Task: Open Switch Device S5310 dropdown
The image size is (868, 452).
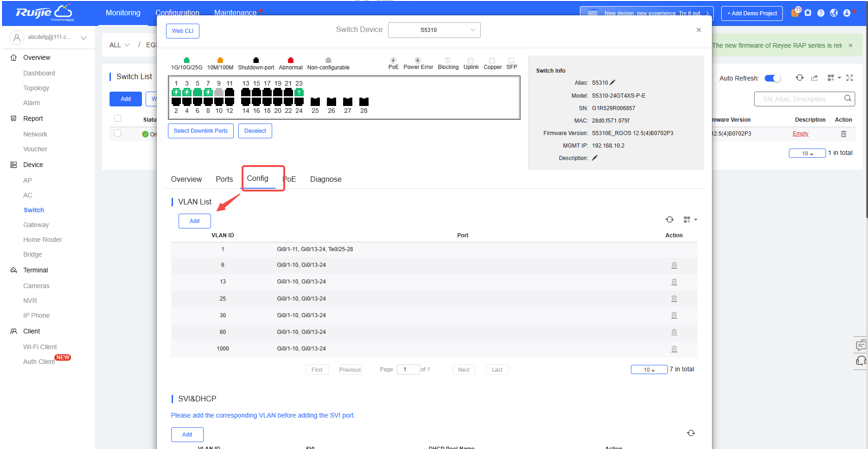Action: [434, 30]
